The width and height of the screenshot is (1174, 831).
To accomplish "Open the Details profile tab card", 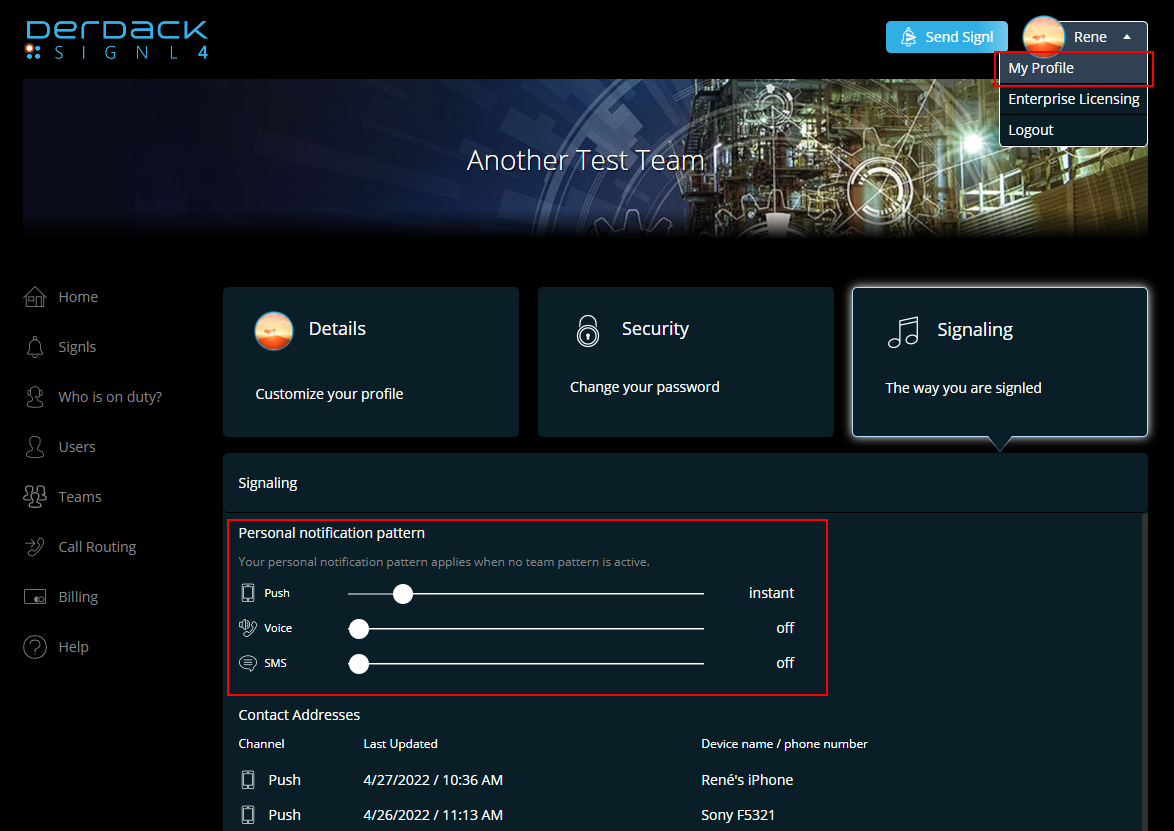I will [371, 362].
